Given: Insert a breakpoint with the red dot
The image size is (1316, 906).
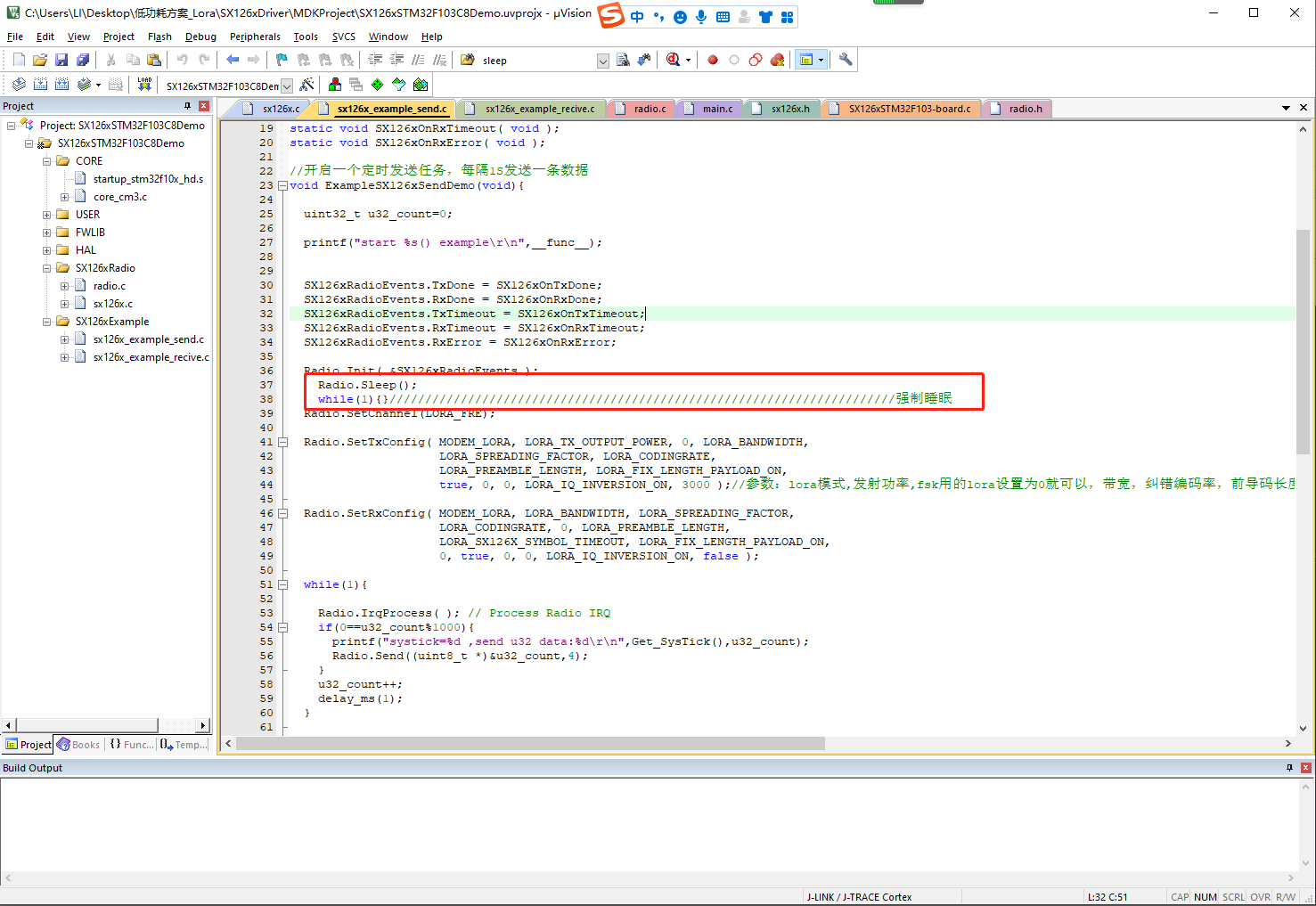Looking at the screenshot, I should click(713, 60).
